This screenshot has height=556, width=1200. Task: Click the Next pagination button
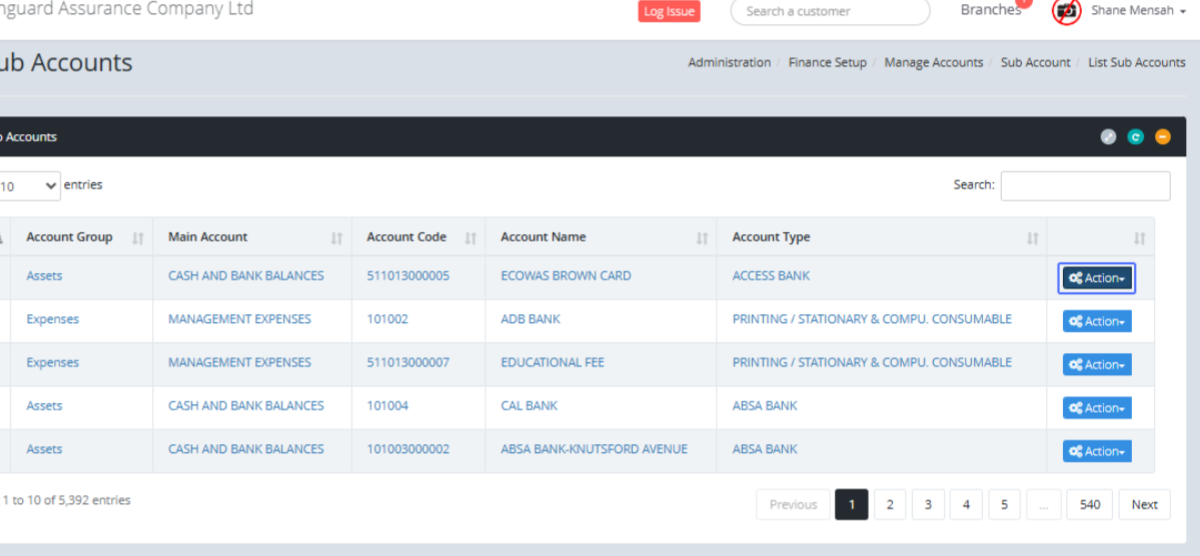click(1144, 505)
